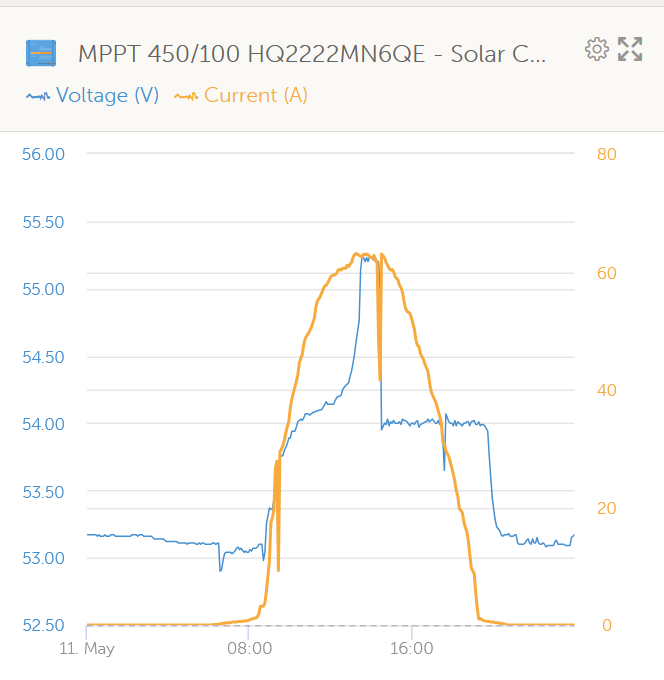The height and width of the screenshot is (680, 664).
Task: Click the peak of the orange current curve
Action: pyautogui.click(x=362, y=255)
